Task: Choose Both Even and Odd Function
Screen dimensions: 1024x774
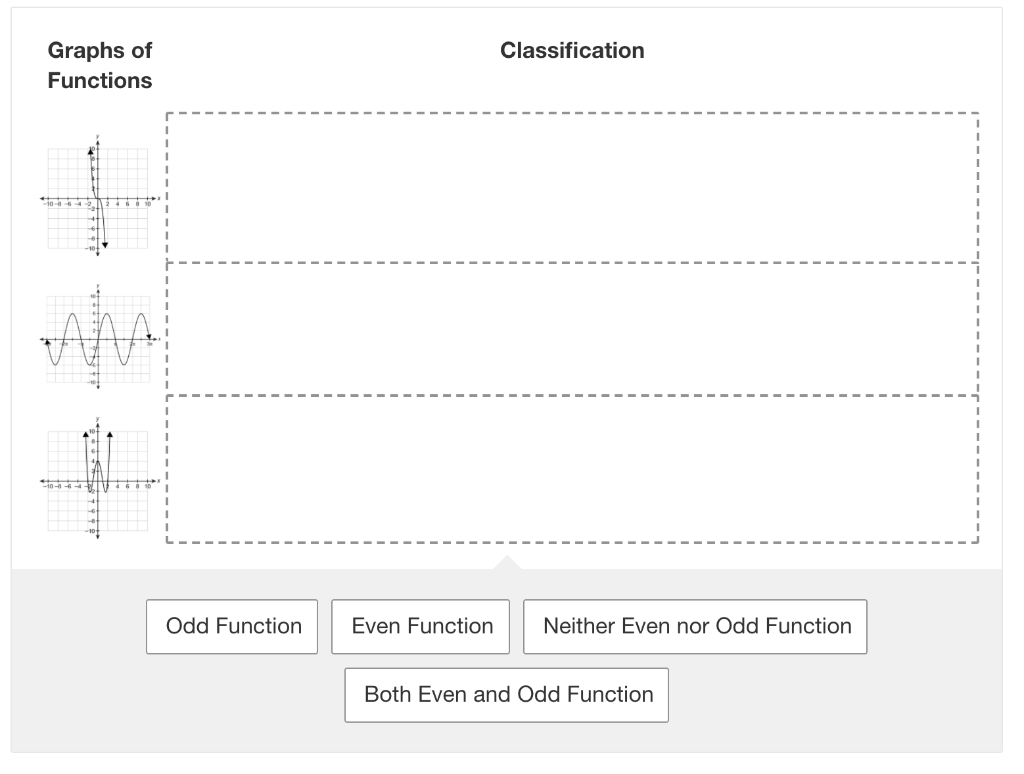Action: pyautogui.click(x=506, y=694)
